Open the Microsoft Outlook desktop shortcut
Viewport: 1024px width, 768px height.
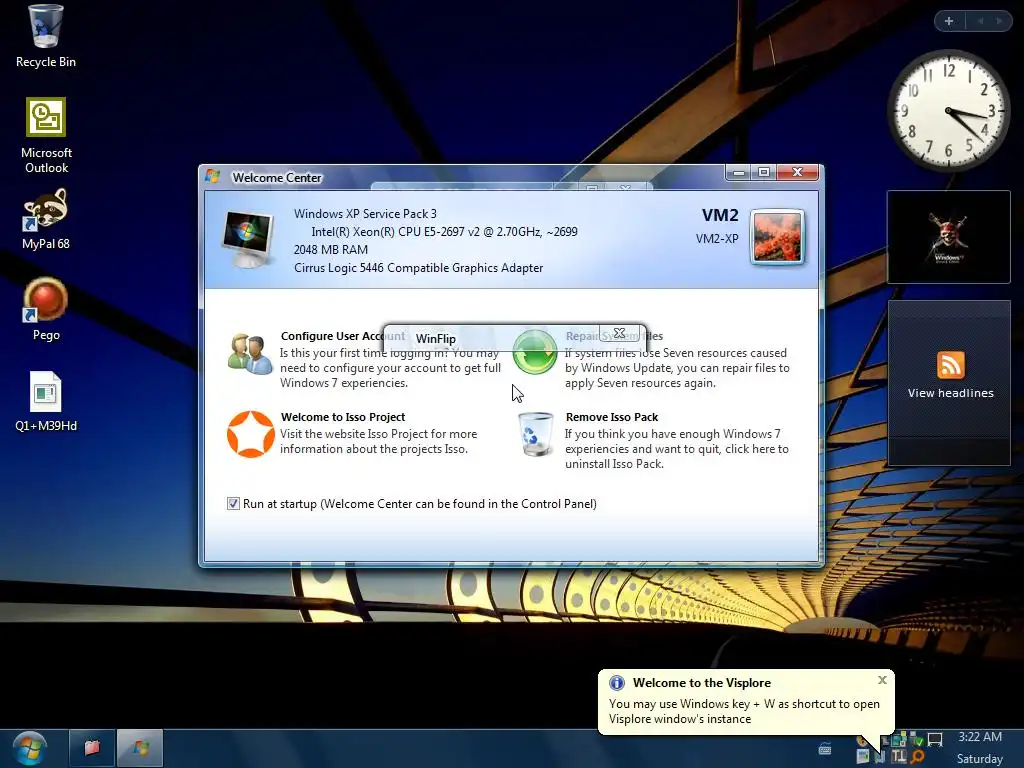click(x=46, y=135)
